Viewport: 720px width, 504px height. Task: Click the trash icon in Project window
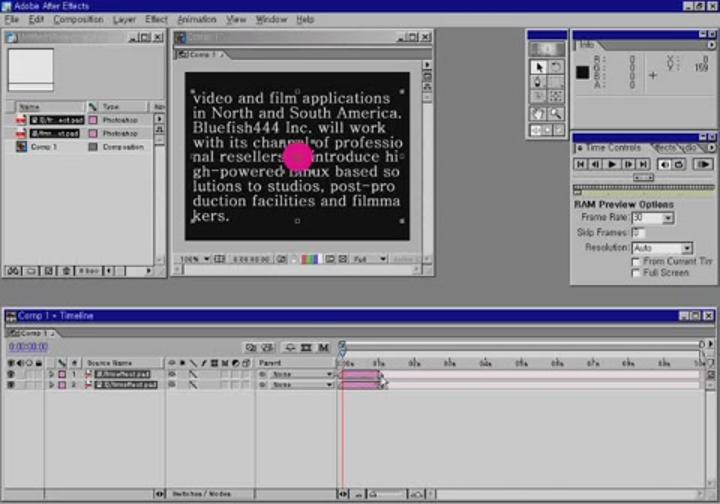tap(66, 271)
